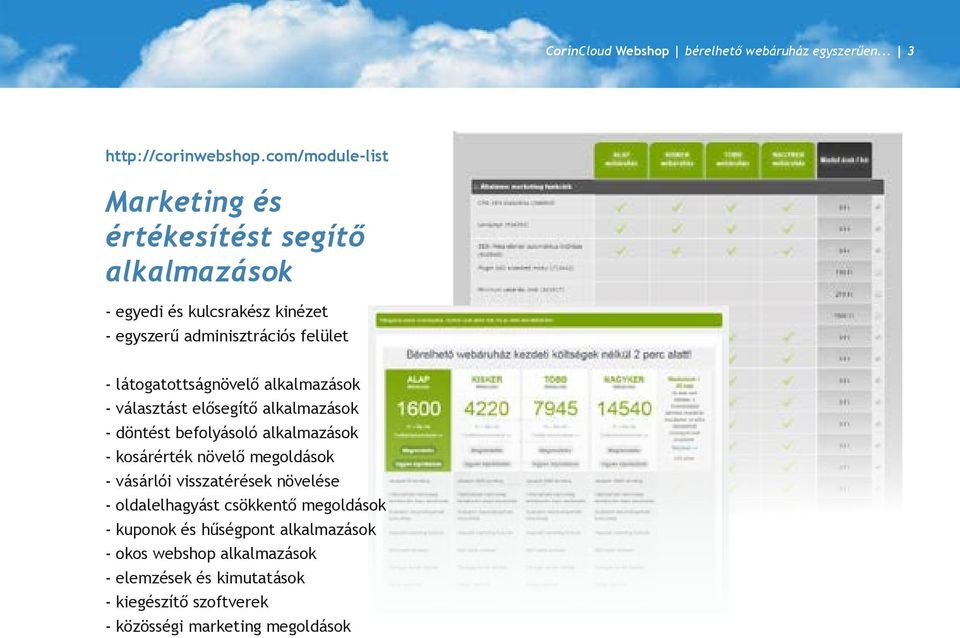The height and width of the screenshot is (638, 960).
Task: Click the 'egyszerű adminisztrációs felület' bullet
Action: pyautogui.click(x=227, y=336)
